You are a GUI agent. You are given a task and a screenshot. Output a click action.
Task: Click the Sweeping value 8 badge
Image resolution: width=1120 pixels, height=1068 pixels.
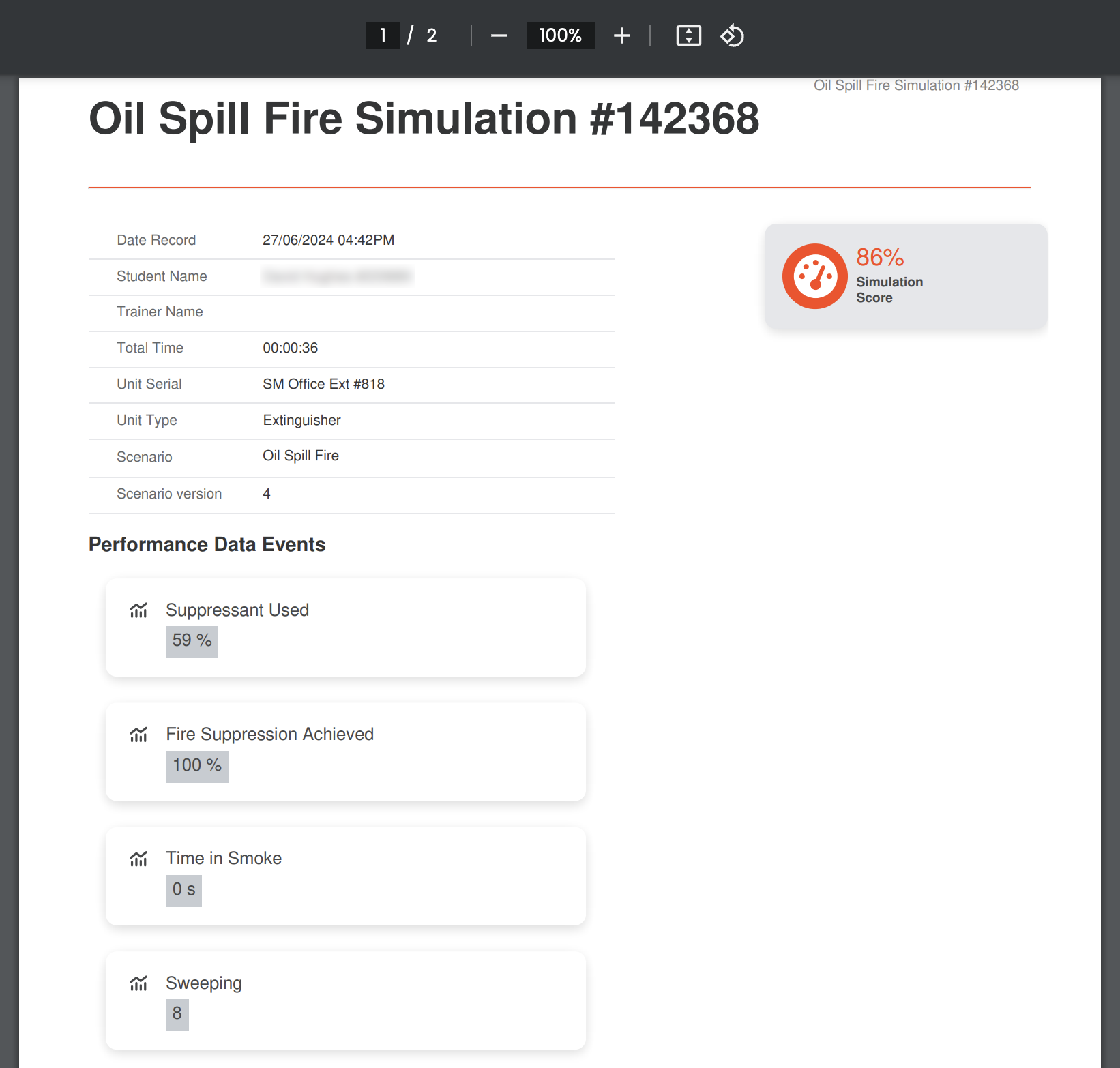[177, 1014]
